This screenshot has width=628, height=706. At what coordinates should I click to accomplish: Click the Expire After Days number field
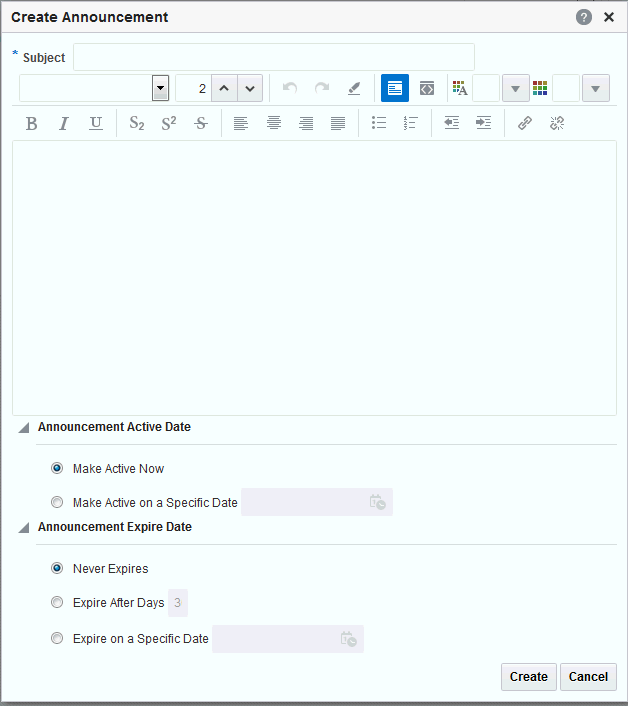pyautogui.click(x=178, y=603)
